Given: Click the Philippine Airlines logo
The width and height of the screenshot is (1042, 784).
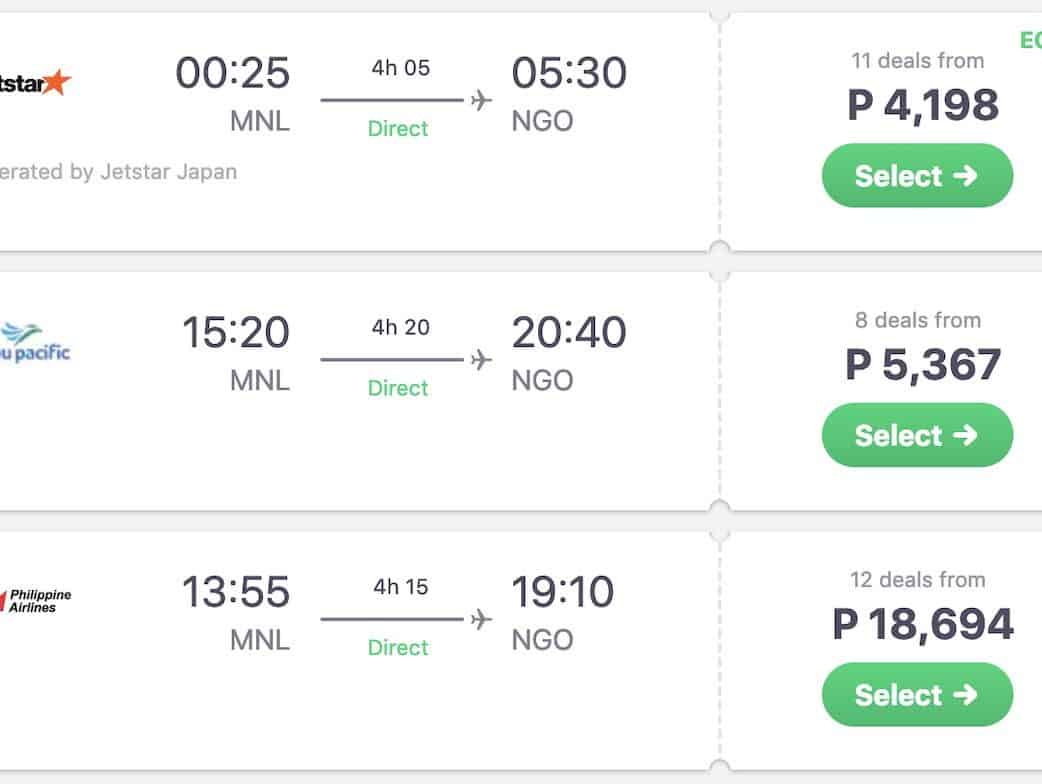Looking at the screenshot, I should [x=38, y=600].
